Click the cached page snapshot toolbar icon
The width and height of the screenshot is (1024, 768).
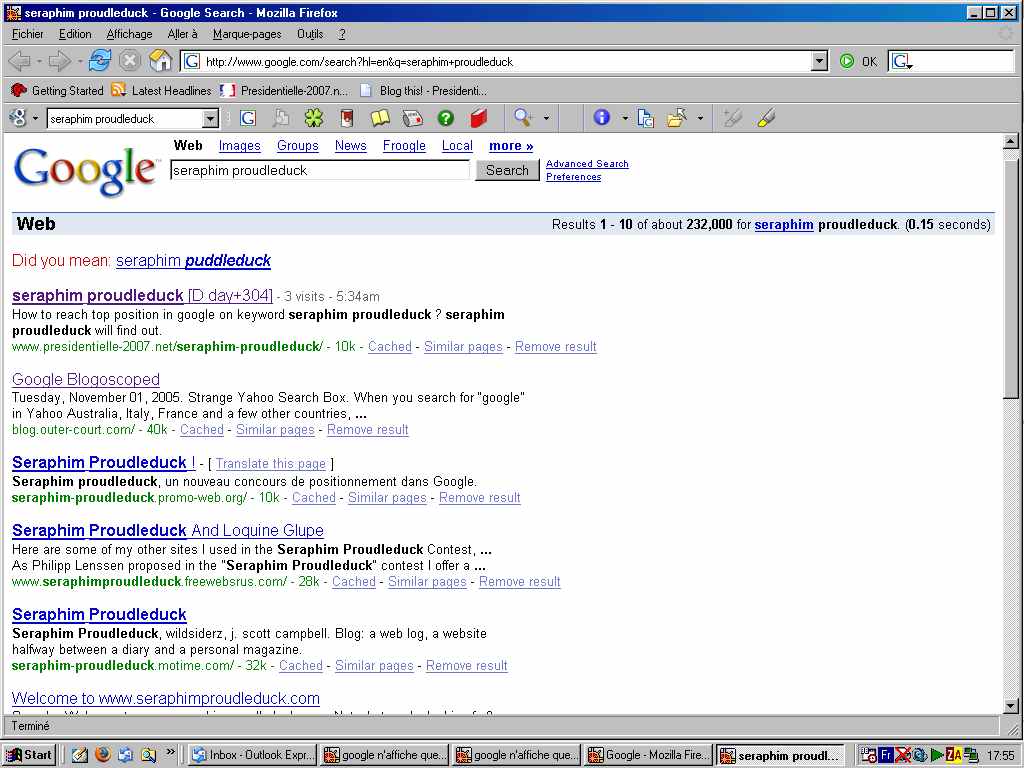[645, 118]
